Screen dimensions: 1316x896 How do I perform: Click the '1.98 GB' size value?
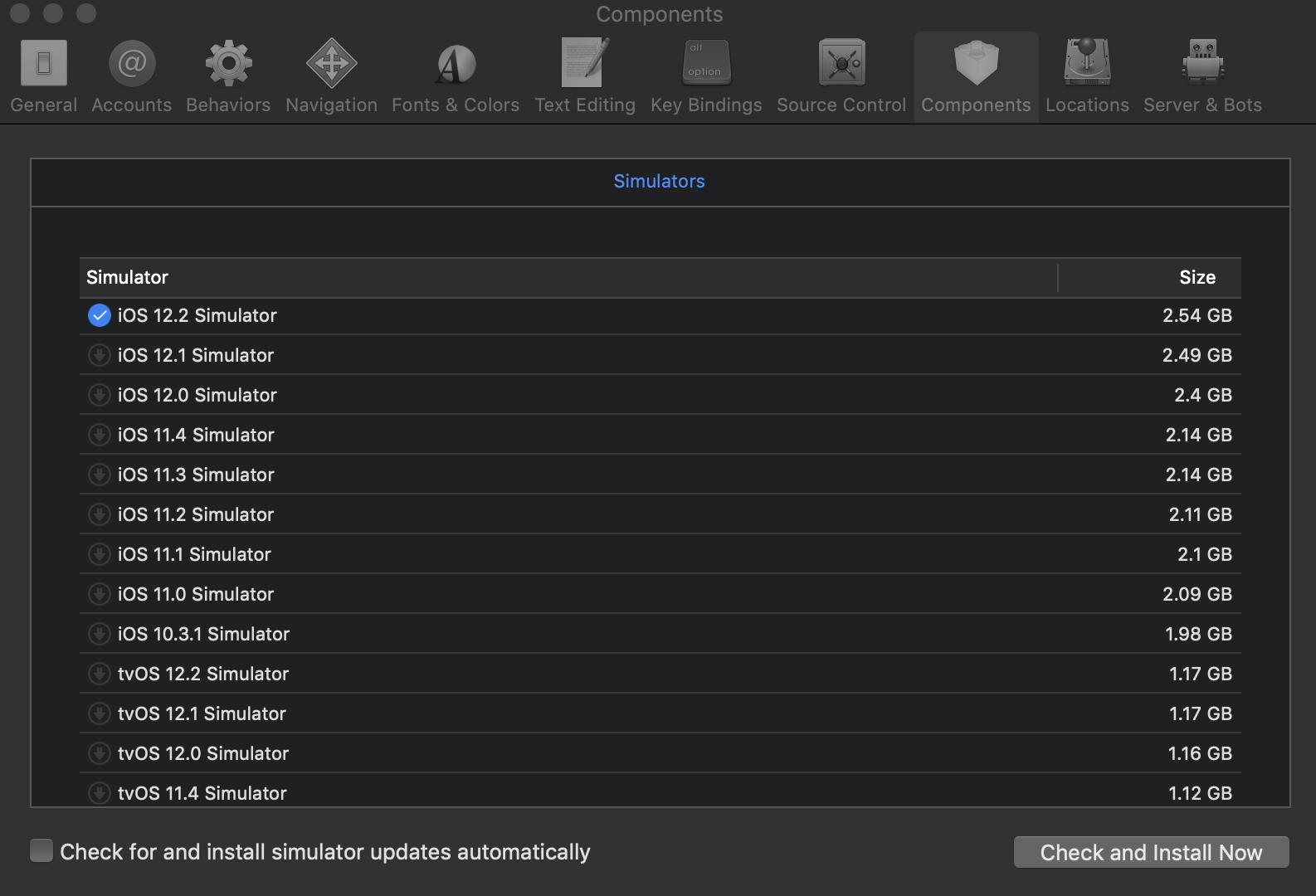pyautogui.click(x=1199, y=634)
